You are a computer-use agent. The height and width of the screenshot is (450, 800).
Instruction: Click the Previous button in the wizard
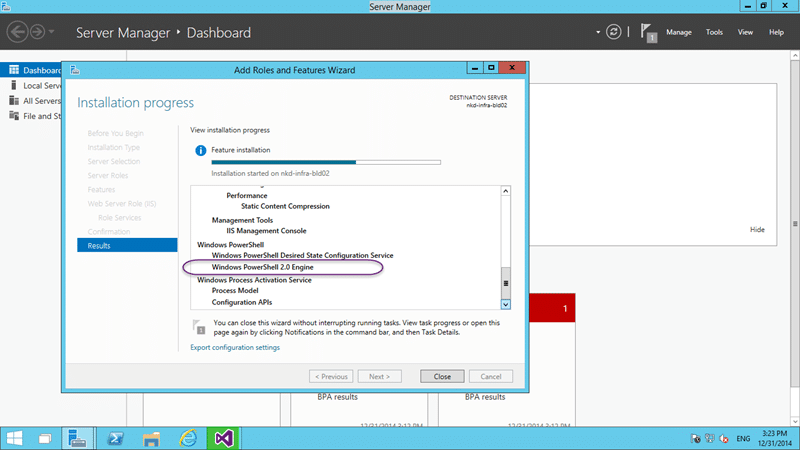pyautogui.click(x=331, y=377)
